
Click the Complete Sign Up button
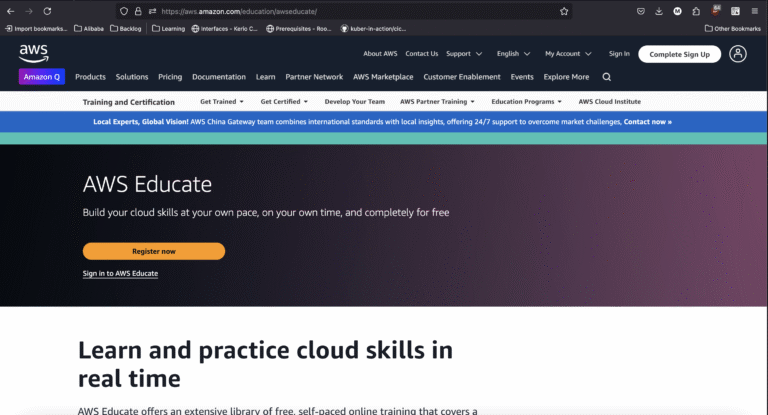pos(679,54)
